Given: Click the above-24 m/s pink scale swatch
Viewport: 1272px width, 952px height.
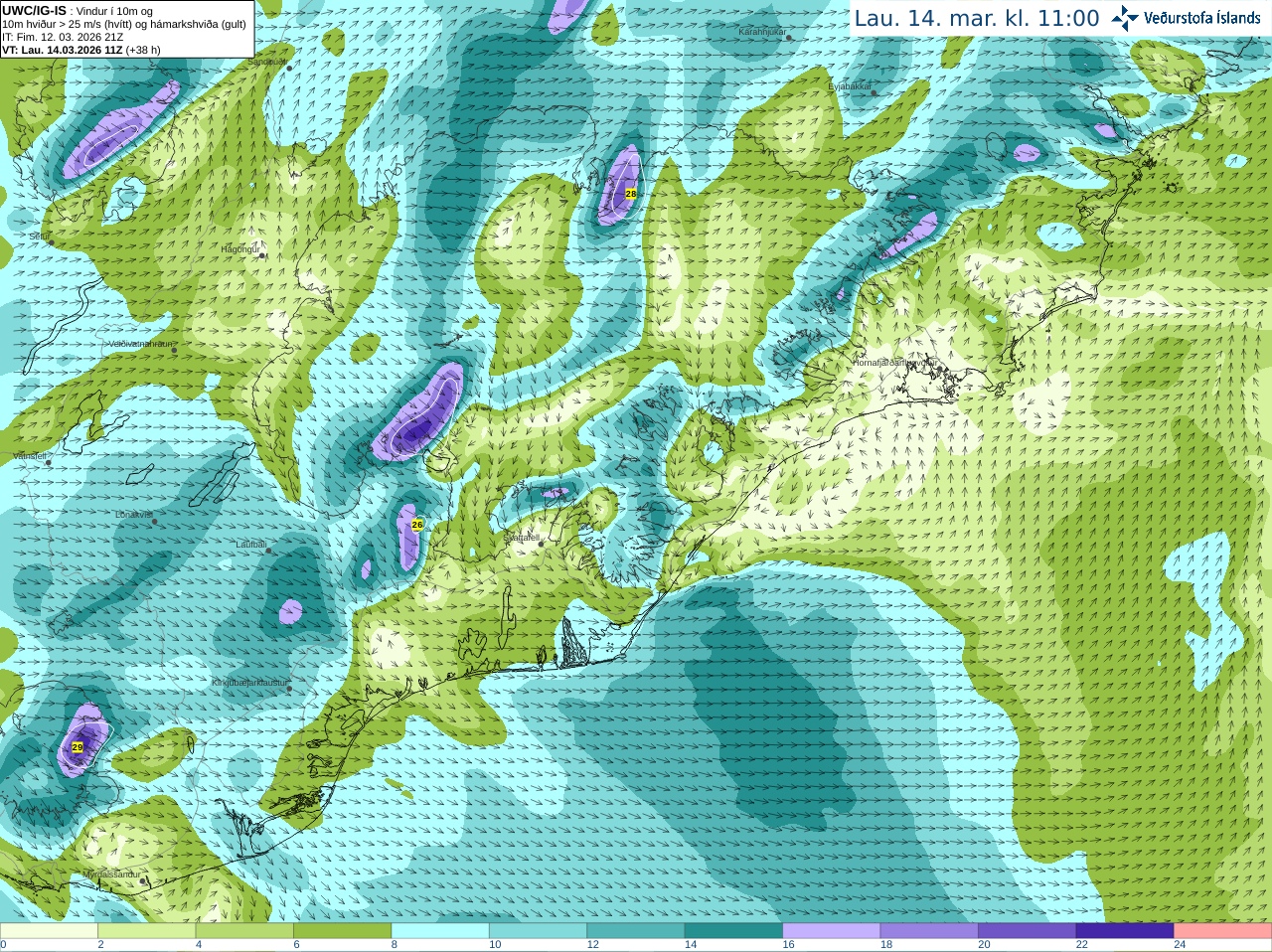Looking at the screenshot, I should [x=1222, y=931].
